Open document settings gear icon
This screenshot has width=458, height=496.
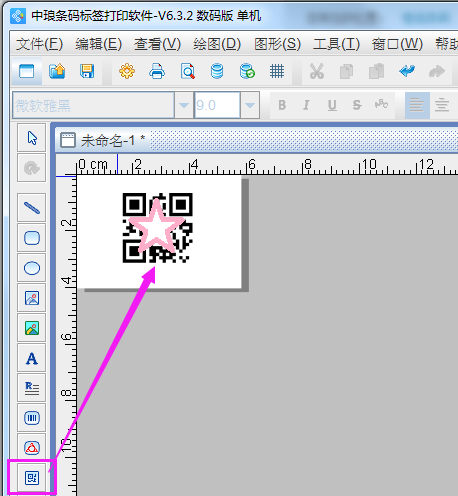pos(127,71)
